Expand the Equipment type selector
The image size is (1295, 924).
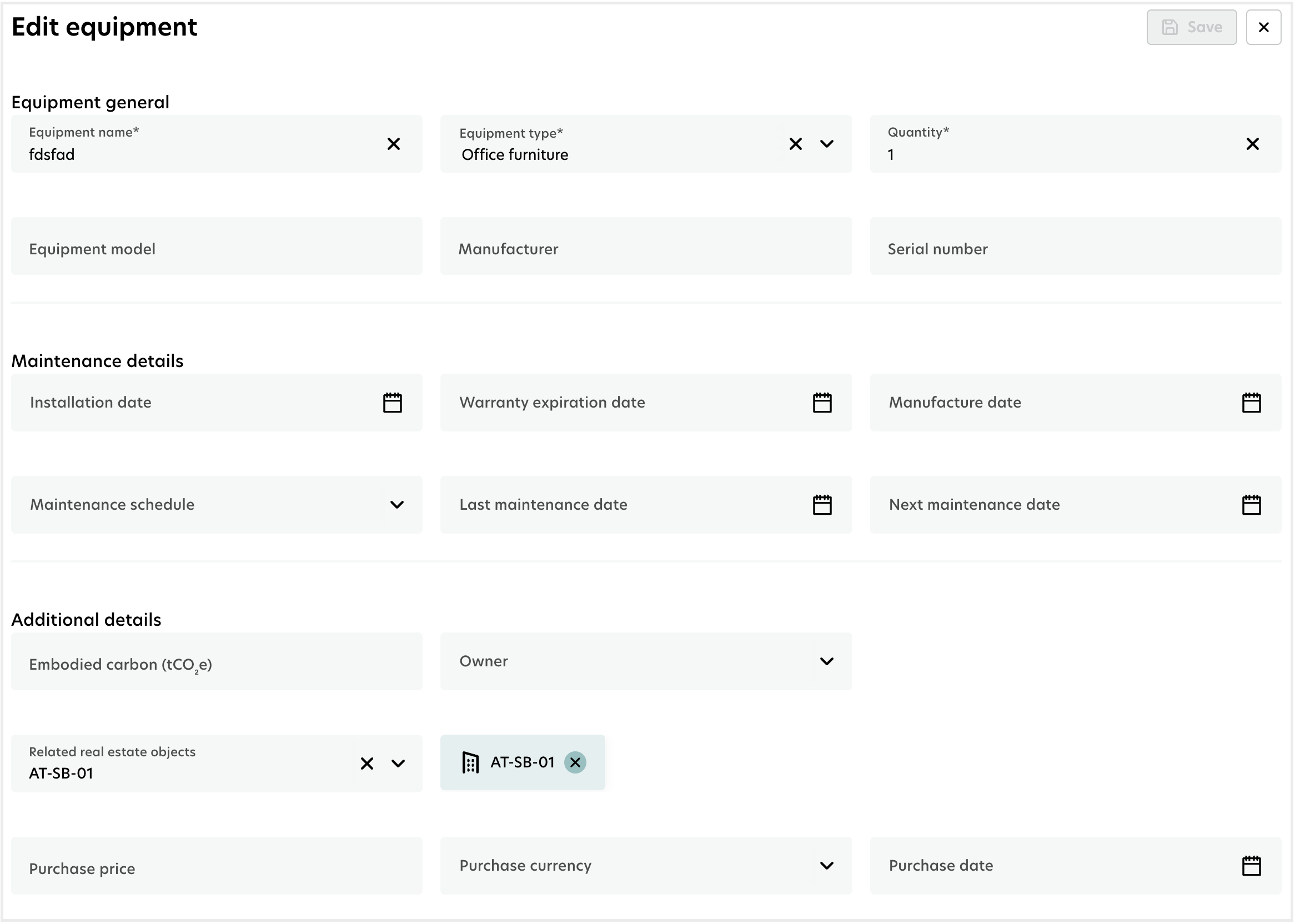tap(827, 144)
